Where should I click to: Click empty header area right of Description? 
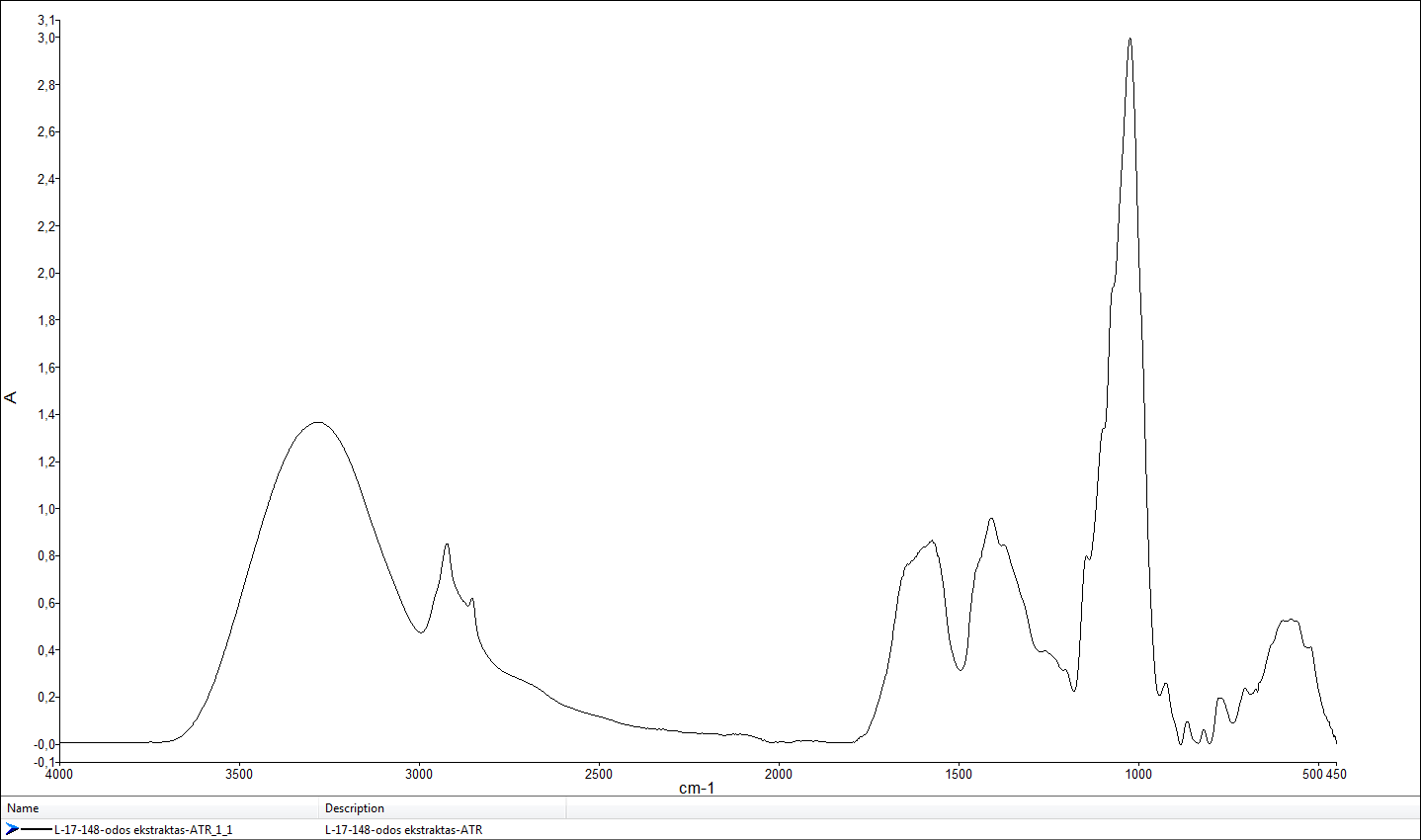coord(988,808)
